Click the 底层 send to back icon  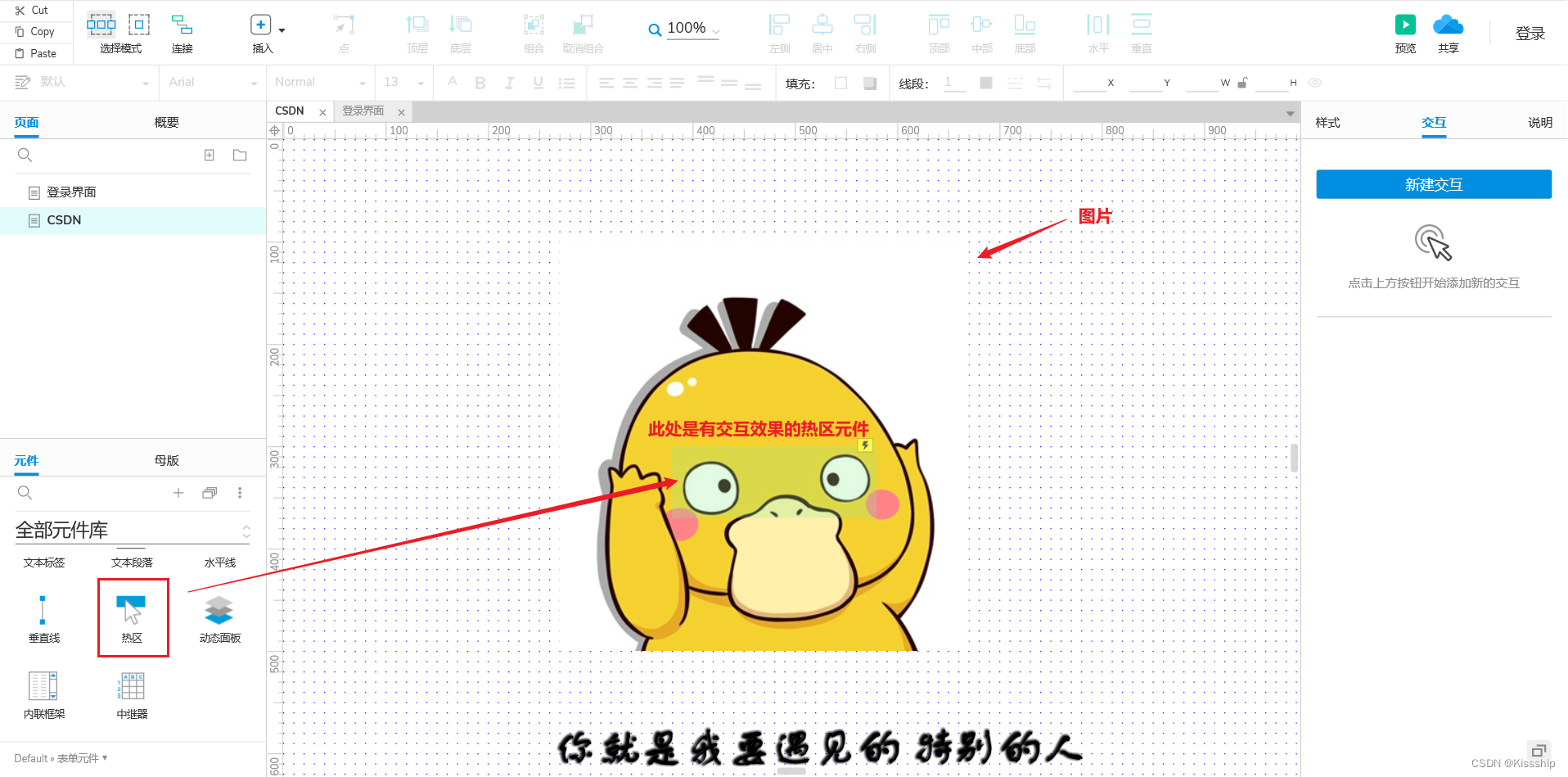461,25
